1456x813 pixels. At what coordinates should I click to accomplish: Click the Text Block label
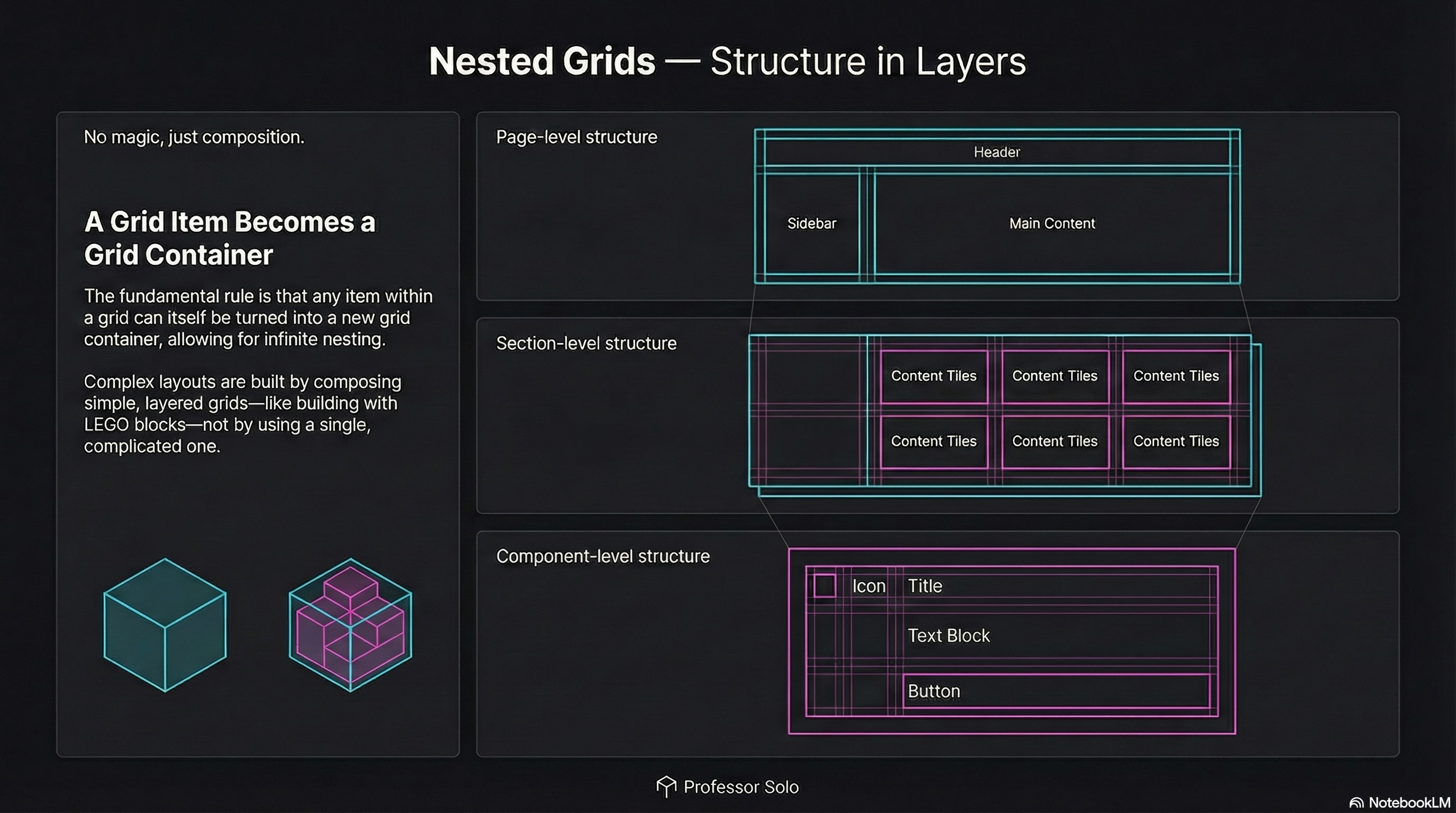[949, 636]
